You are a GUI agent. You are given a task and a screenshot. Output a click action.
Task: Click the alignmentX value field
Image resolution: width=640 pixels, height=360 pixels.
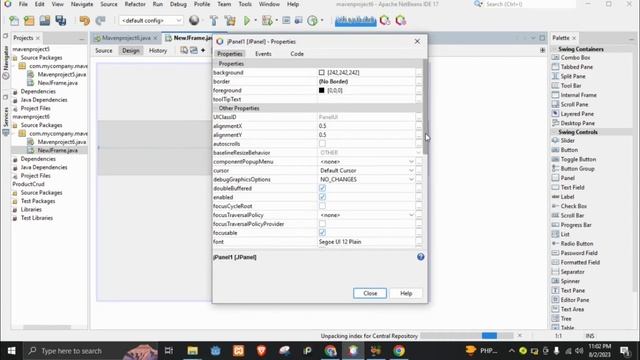[x=366, y=126]
